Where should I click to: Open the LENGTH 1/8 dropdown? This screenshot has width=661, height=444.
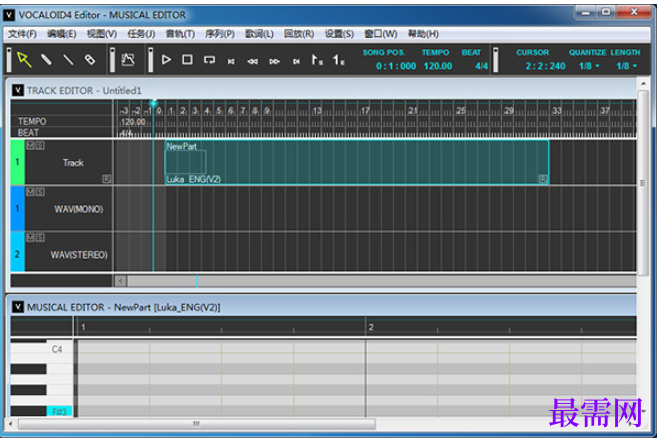[626, 66]
